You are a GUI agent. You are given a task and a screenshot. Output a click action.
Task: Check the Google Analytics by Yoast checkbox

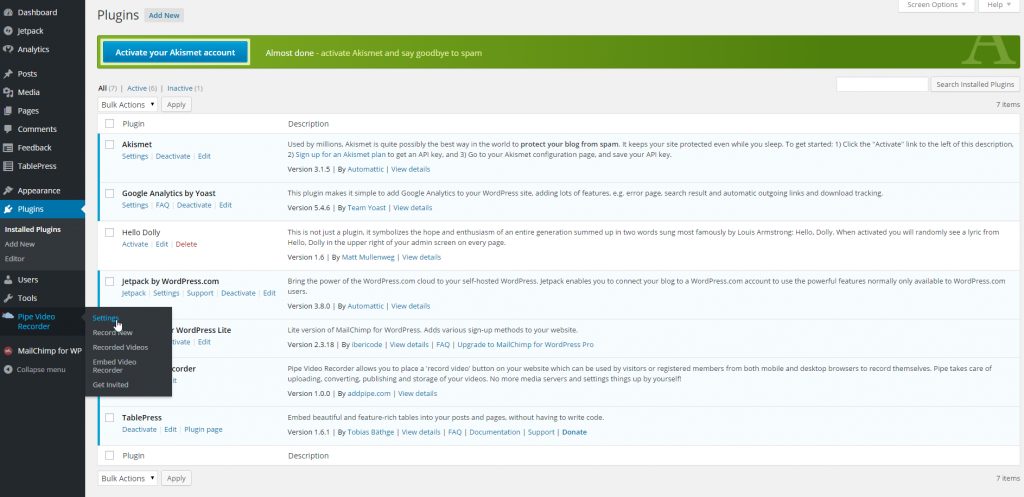click(x=109, y=193)
